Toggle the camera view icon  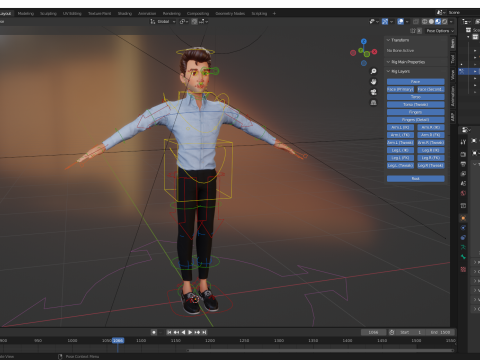pos(374,92)
